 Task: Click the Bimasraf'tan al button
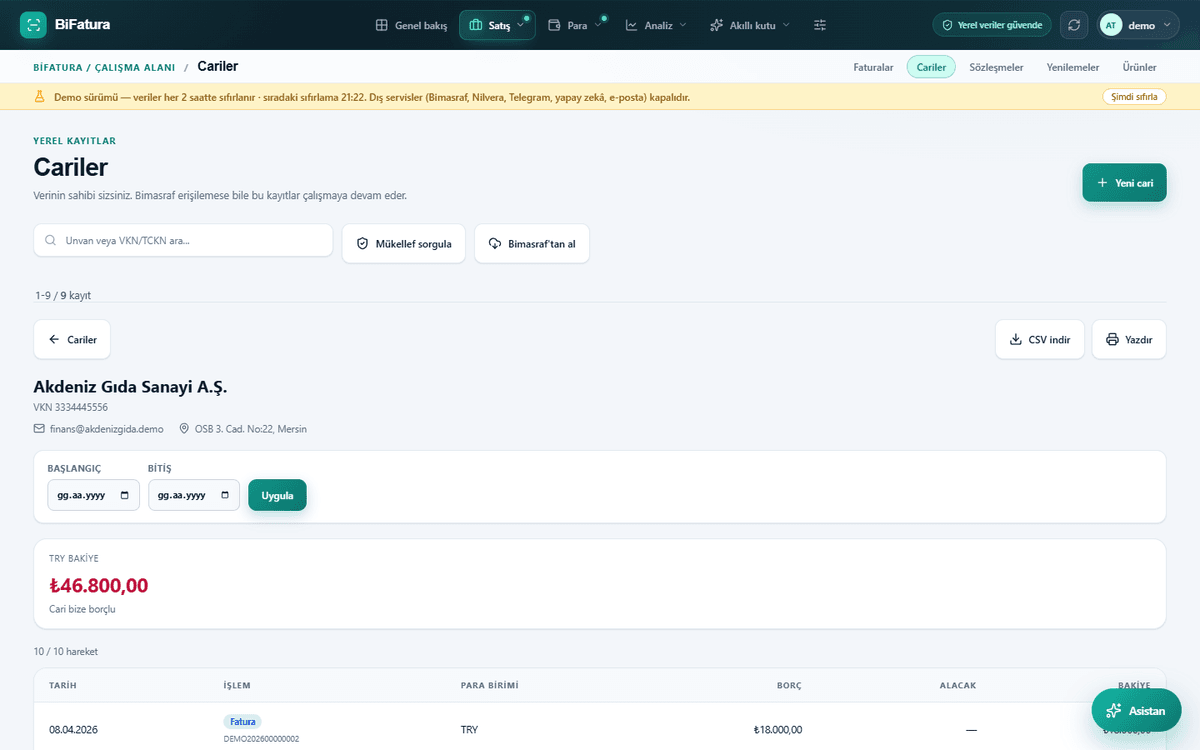coord(532,243)
